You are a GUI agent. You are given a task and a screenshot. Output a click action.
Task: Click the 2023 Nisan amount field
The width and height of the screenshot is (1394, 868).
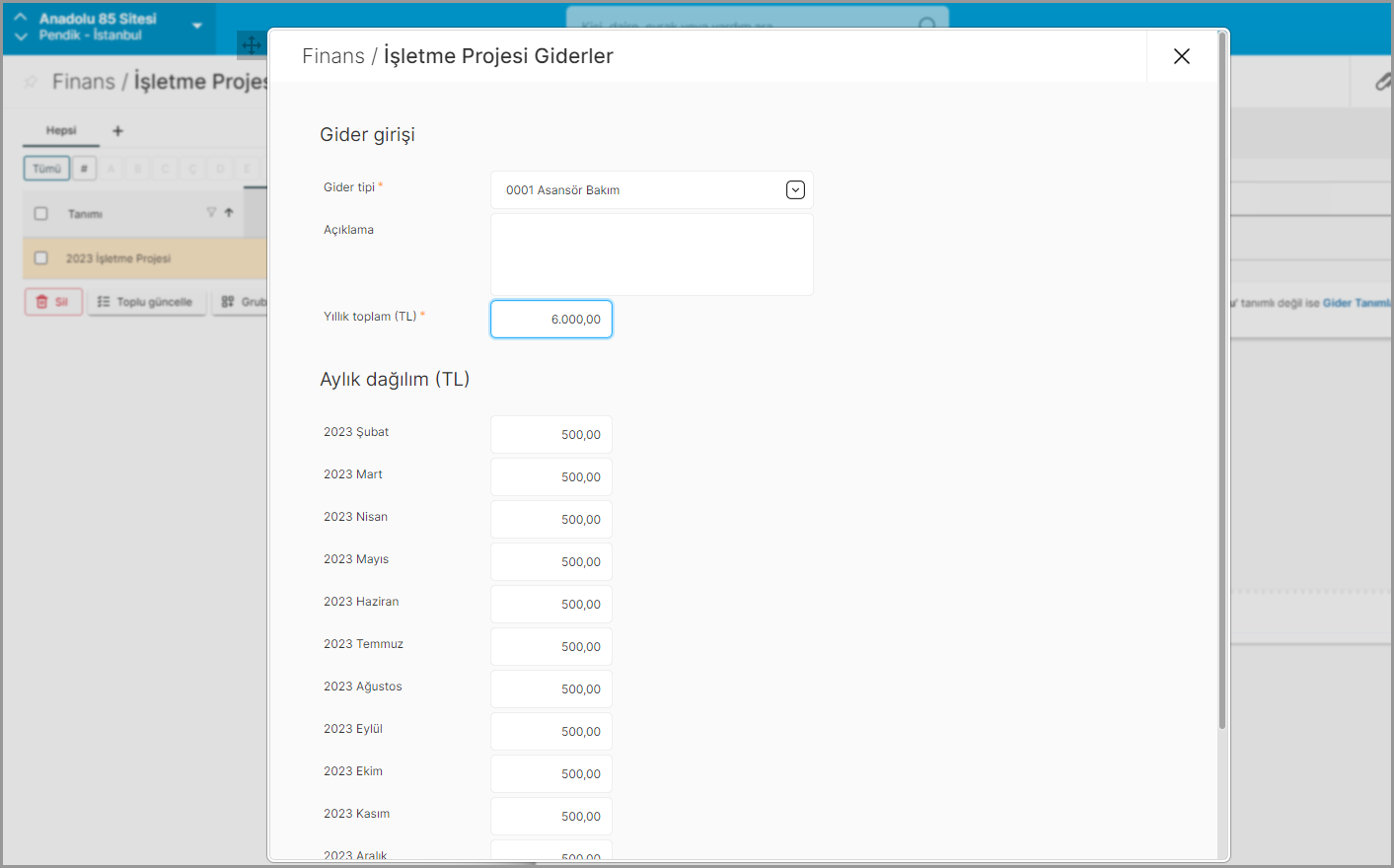(x=551, y=519)
